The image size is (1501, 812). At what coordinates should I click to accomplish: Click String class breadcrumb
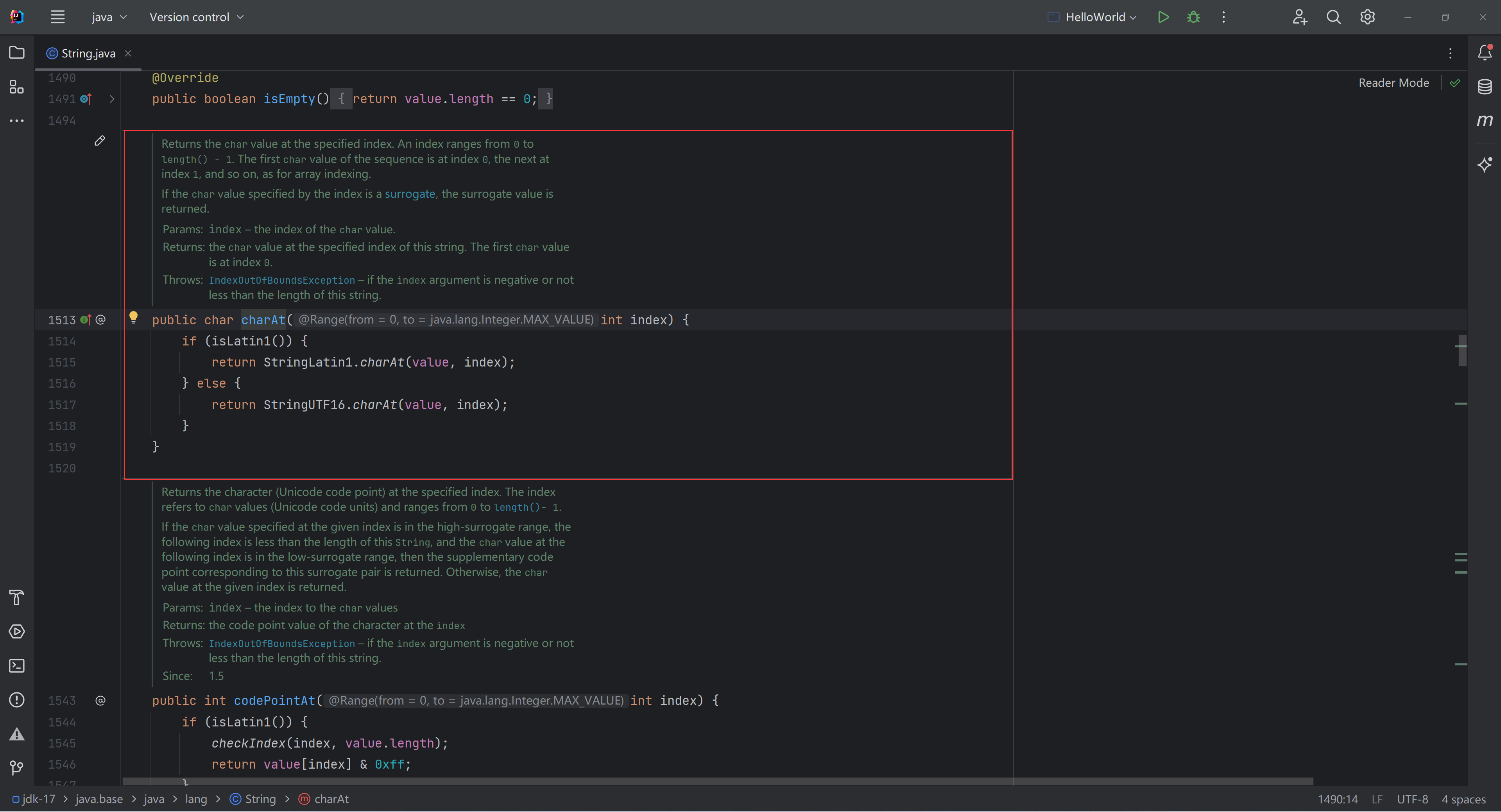pyautogui.click(x=253, y=799)
